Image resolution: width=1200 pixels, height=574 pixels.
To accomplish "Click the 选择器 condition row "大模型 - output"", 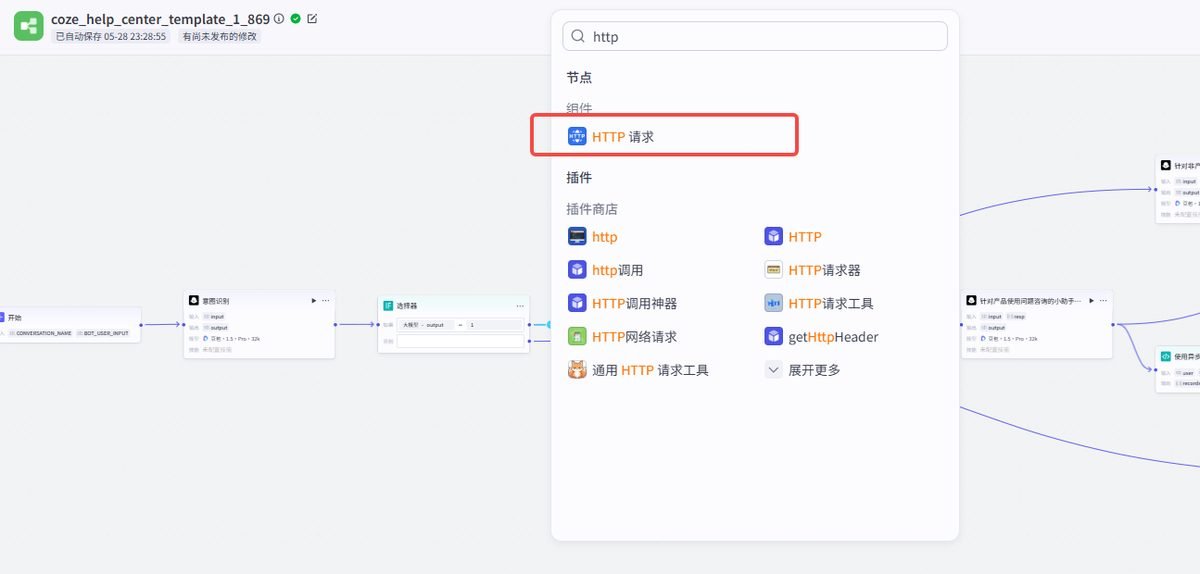I will (x=460, y=325).
